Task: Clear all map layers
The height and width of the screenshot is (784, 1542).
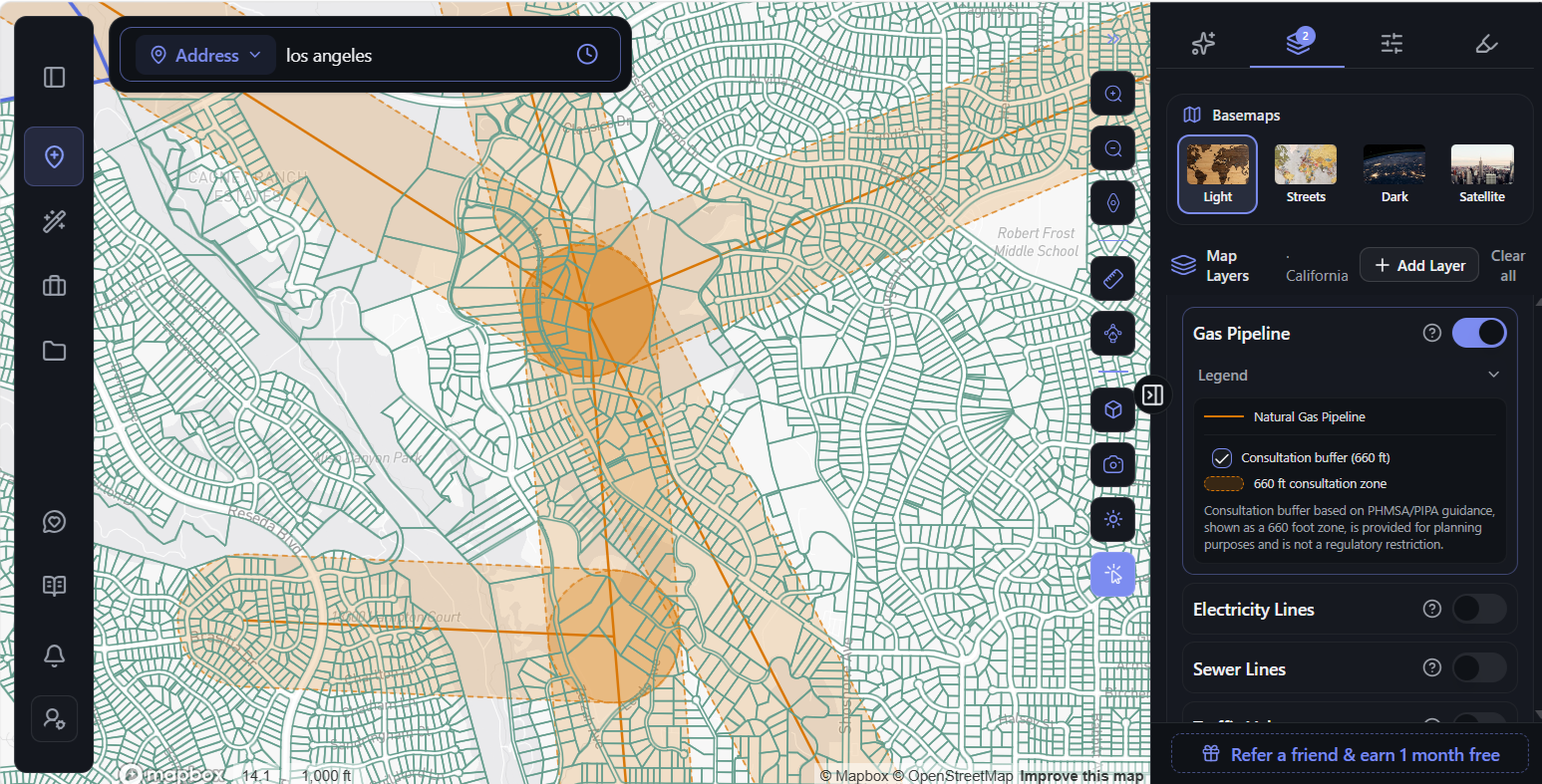Action: [x=1508, y=265]
